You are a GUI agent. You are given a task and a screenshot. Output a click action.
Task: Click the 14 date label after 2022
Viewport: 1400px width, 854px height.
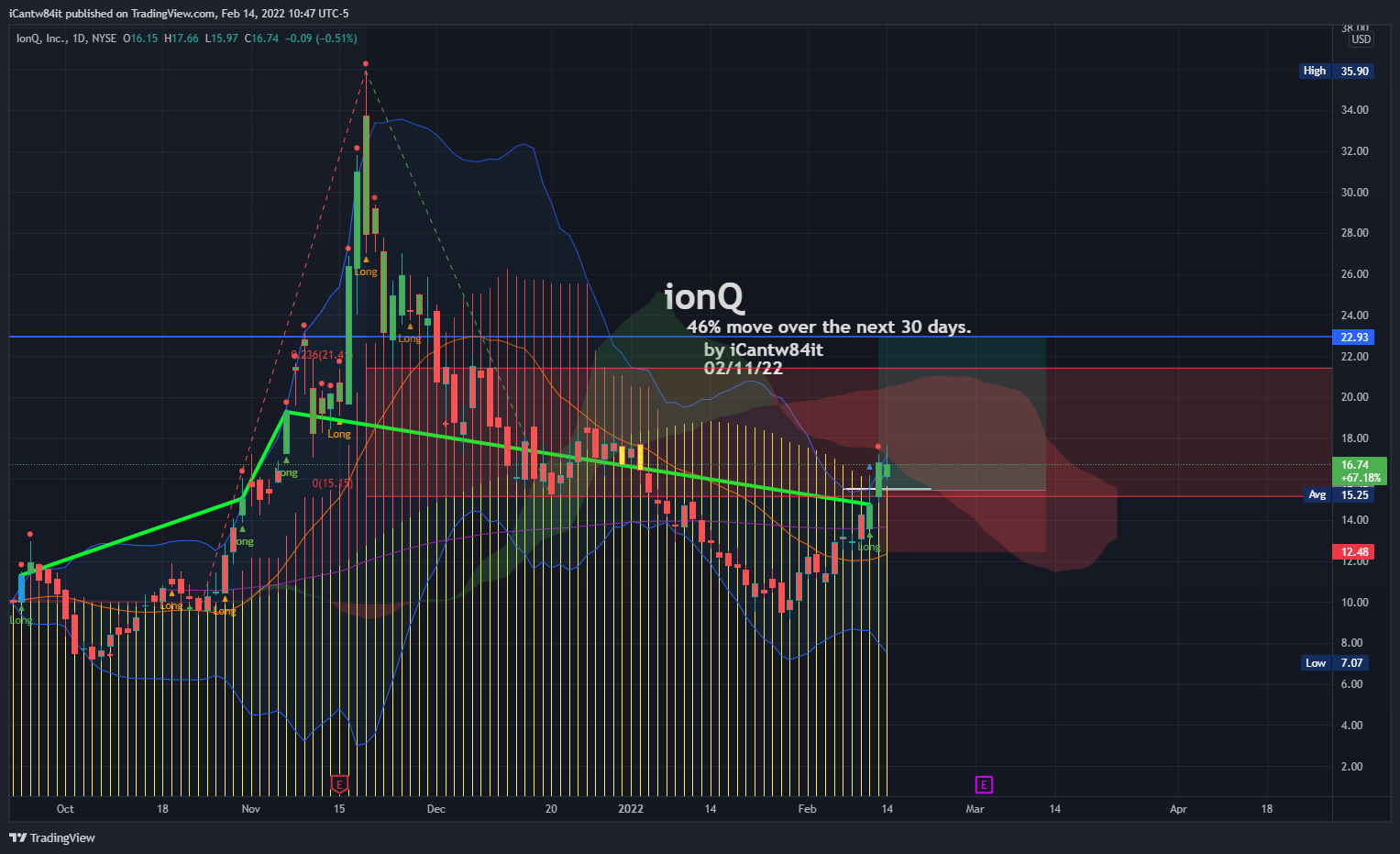[x=711, y=809]
